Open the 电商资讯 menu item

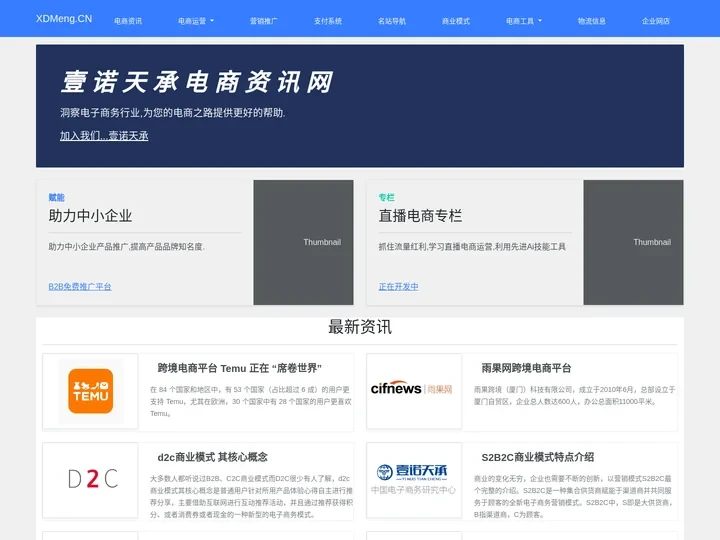pos(128,21)
